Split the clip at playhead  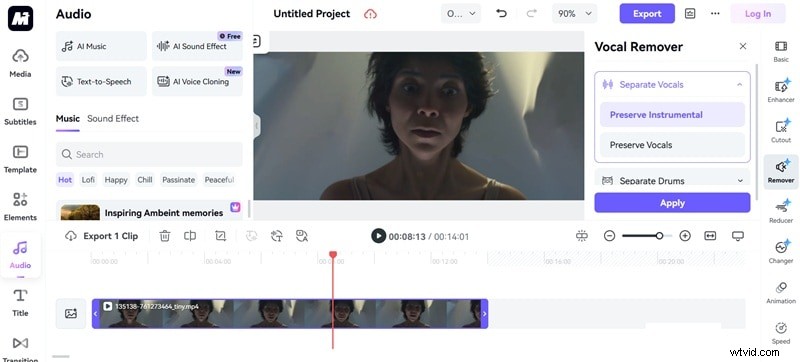point(190,236)
